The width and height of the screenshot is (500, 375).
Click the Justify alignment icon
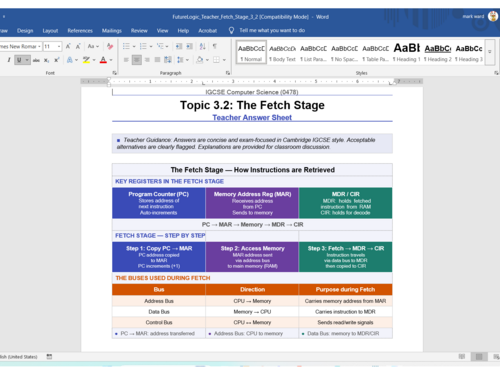pyautogui.click(x=157, y=60)
